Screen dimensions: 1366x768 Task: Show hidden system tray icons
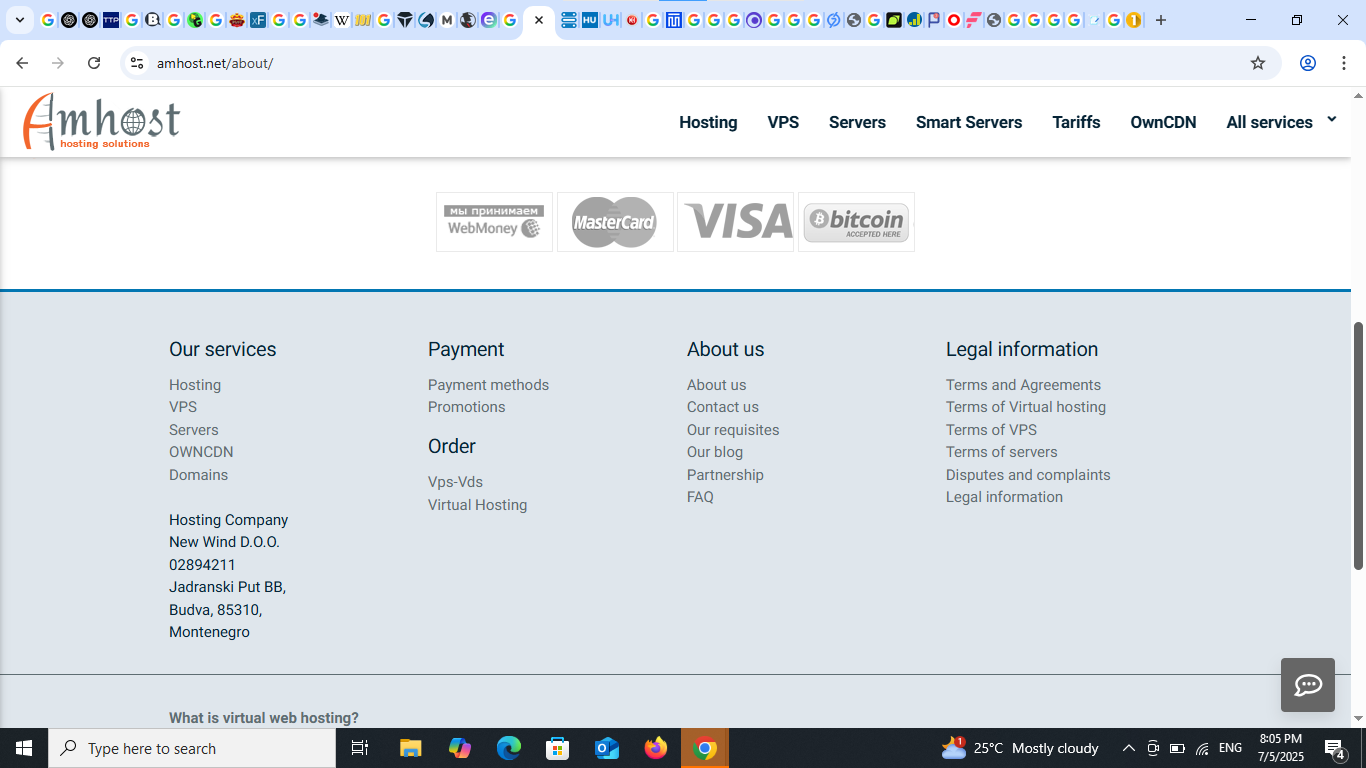[1128, 748]
